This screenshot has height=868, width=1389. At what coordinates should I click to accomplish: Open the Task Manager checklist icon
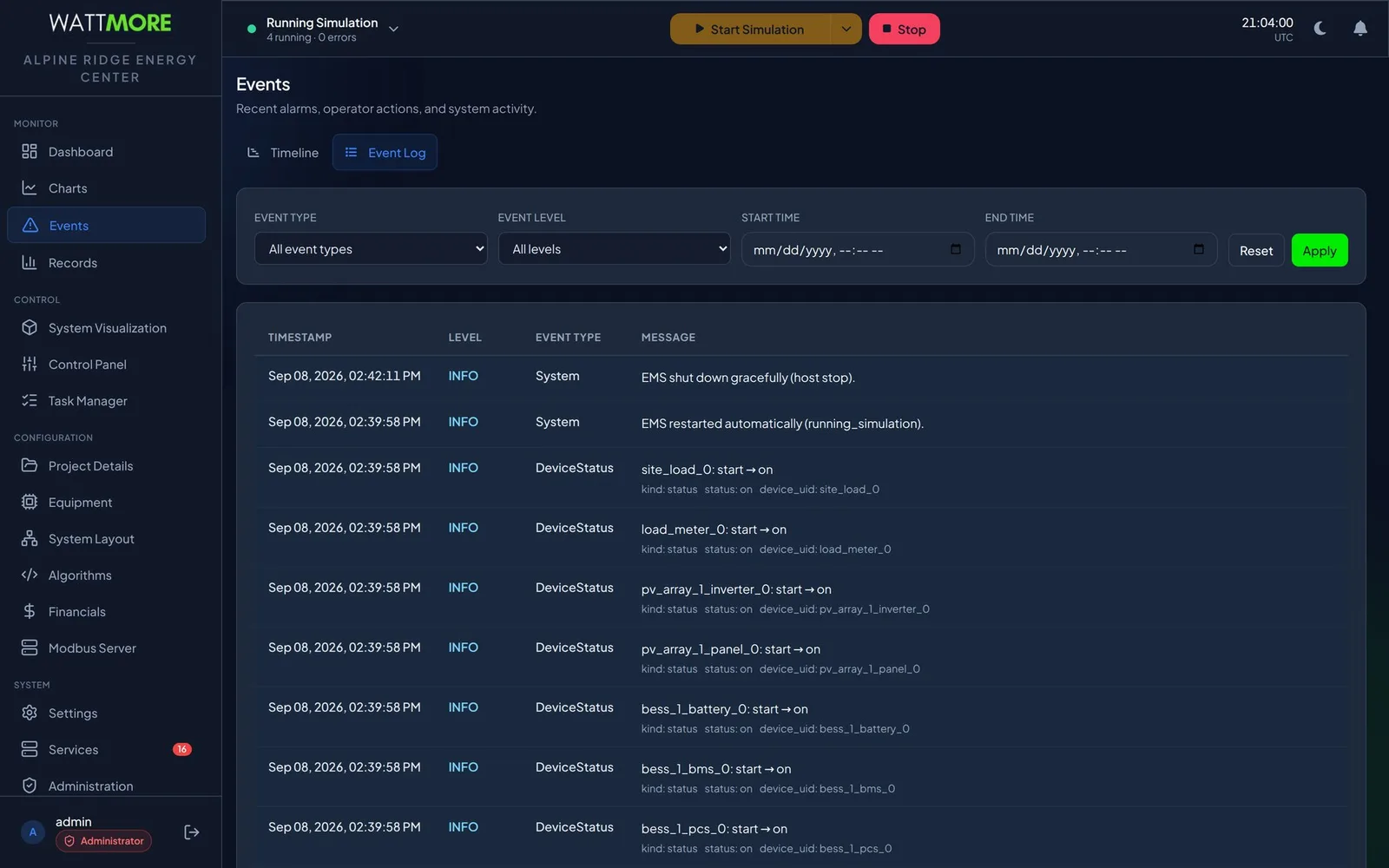point(30,401)
